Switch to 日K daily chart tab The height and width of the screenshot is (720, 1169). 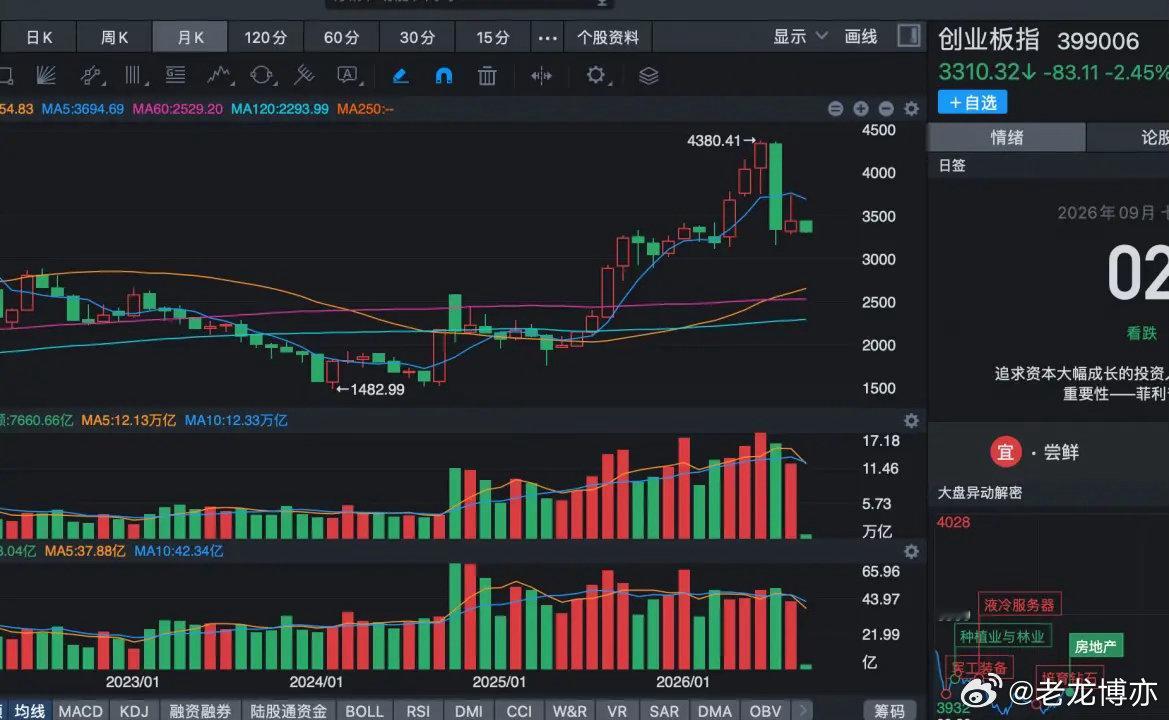pyautogui.click(x=38, y=37)
